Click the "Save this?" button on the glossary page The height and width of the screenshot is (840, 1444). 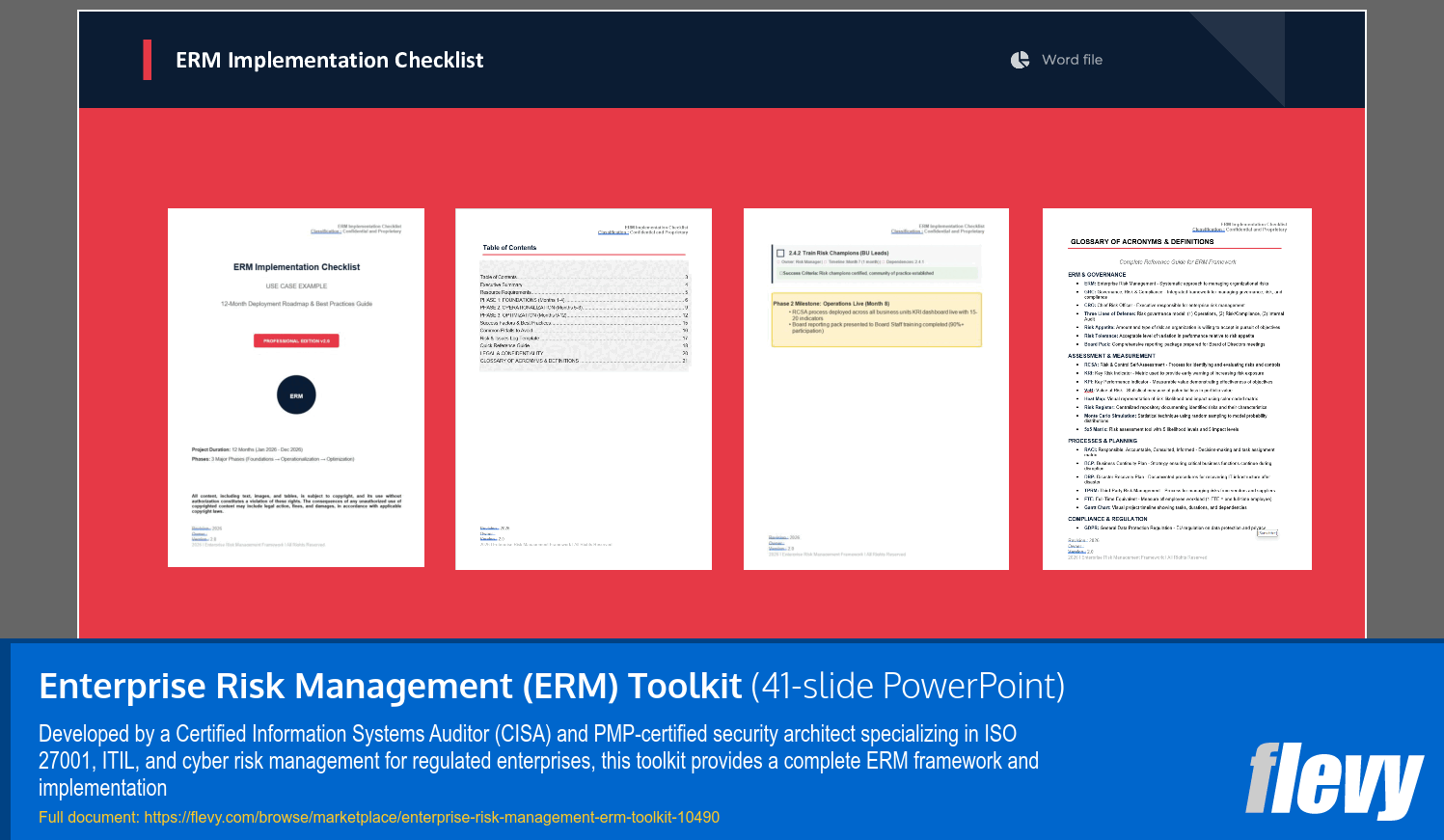click(1267, 532)
